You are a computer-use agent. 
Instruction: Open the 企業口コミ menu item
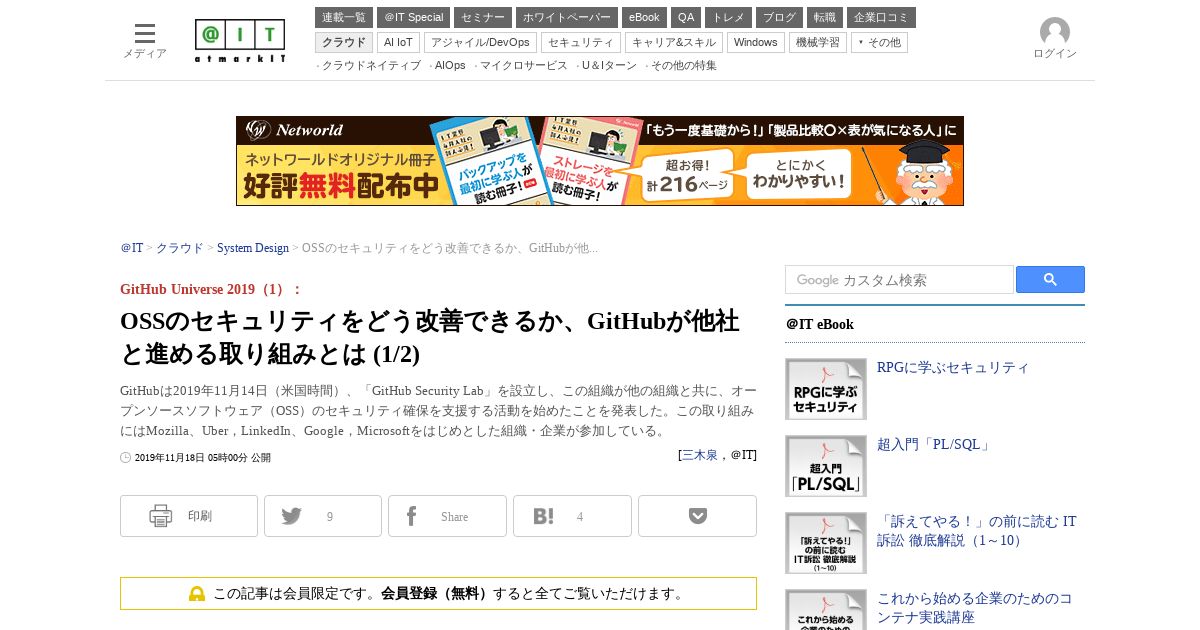tap(881, 17)
